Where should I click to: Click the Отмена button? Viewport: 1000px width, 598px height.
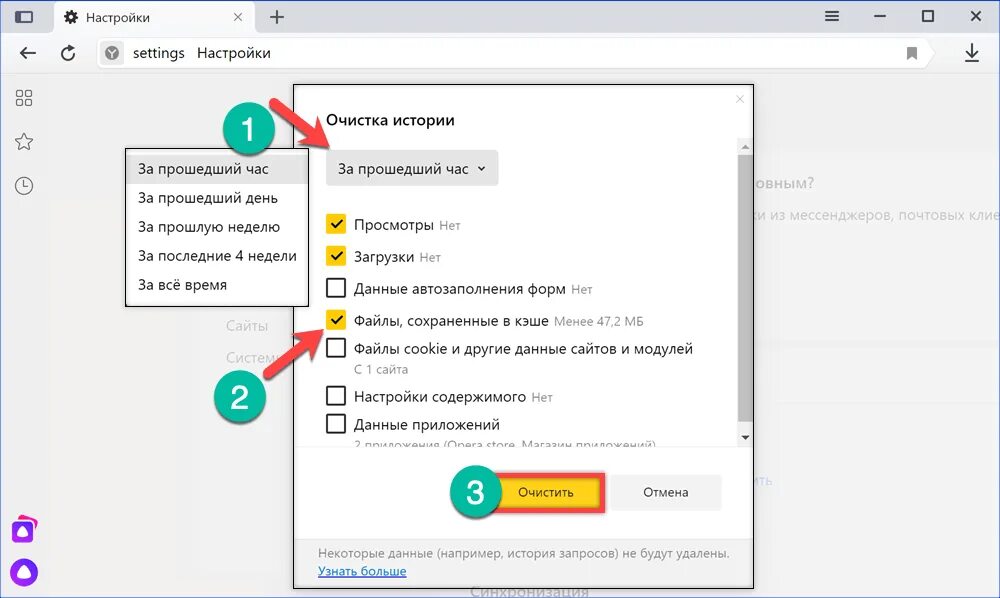pyautogui.click(x=665, y=492)
